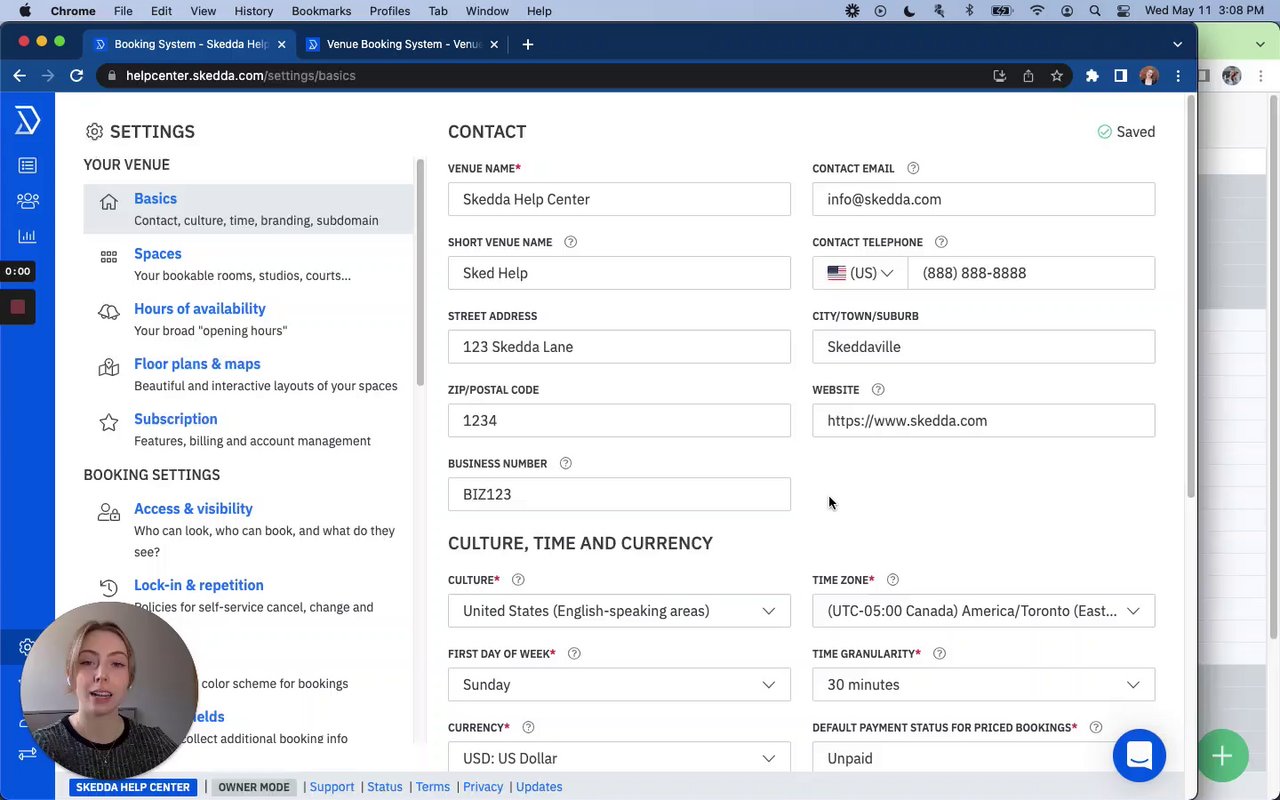Show help for Website field
Viewport: 1280px width, 800px height.
(x=878, y=390)
